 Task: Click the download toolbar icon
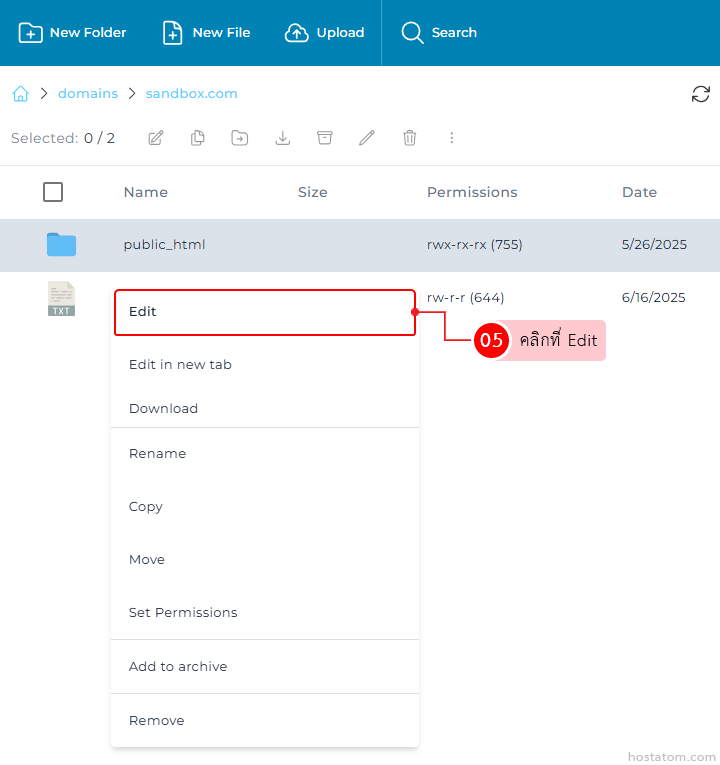click(x=283, y=138)
